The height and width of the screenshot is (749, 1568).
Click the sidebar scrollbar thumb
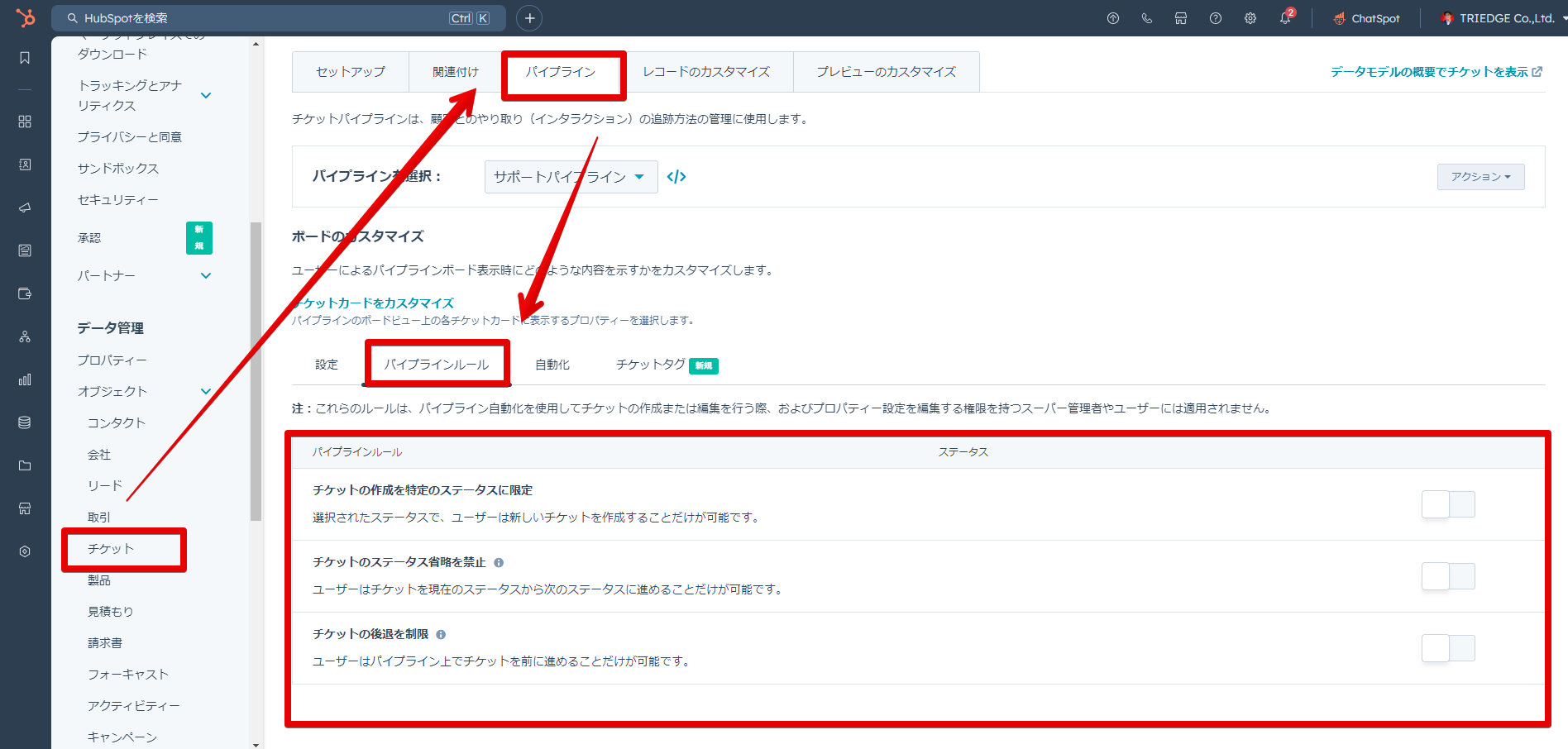(x=256, y=371)
